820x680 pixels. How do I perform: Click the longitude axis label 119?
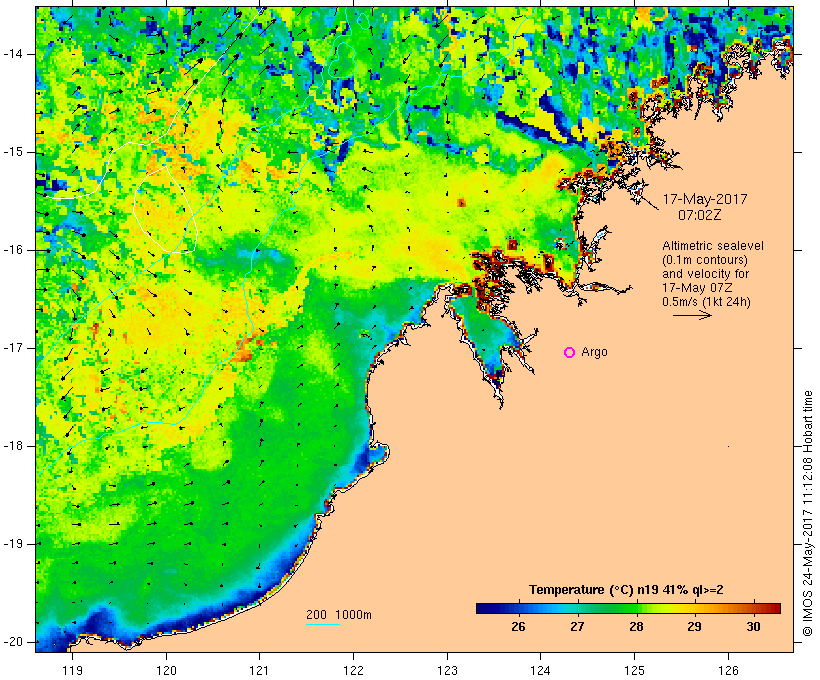pyautogui.click(x=72, y=670)
